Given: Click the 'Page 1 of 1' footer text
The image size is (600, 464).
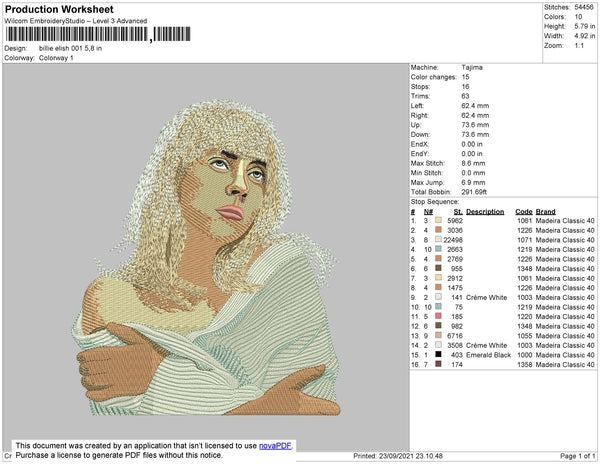Looking at the screenshot, I should coord(577,456).
